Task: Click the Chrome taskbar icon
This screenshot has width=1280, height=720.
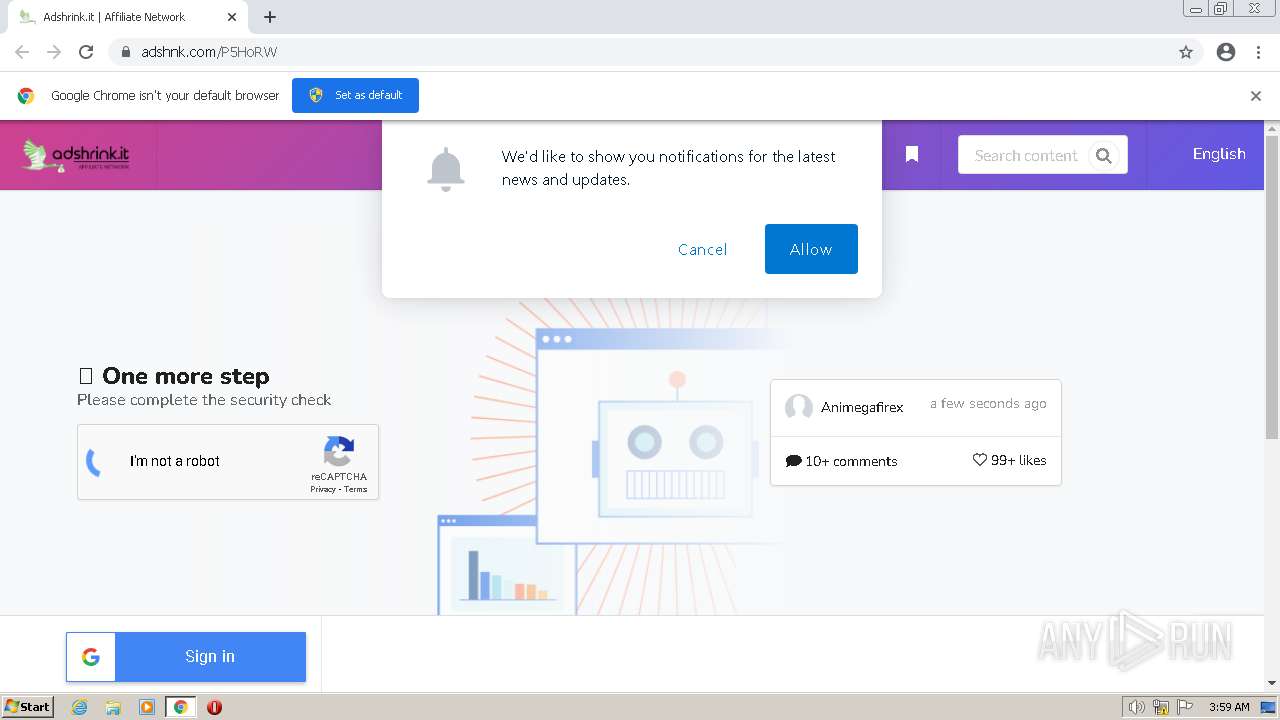Action: (x=181, y=707)
